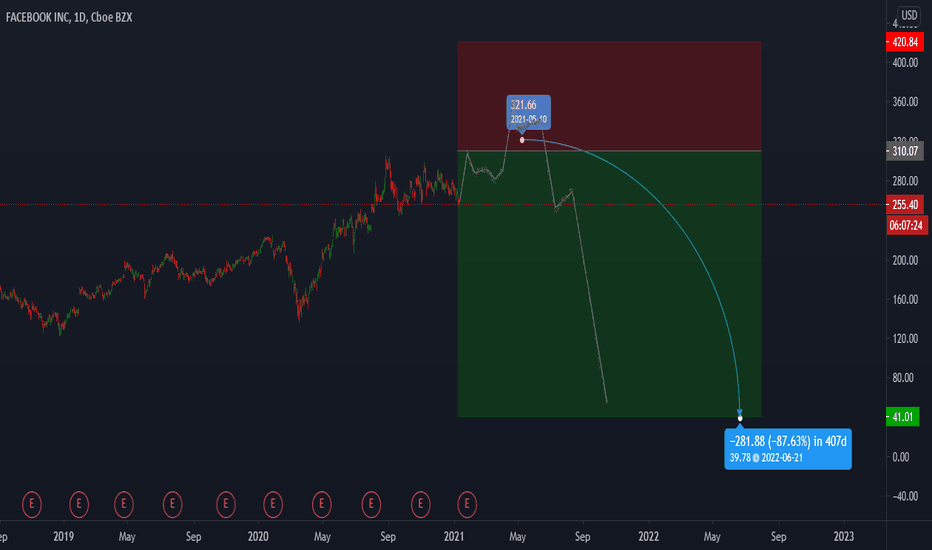Open the January 2020 earnings marker
The width and height of the screenshot is (932, 550).
pos(273,504)
